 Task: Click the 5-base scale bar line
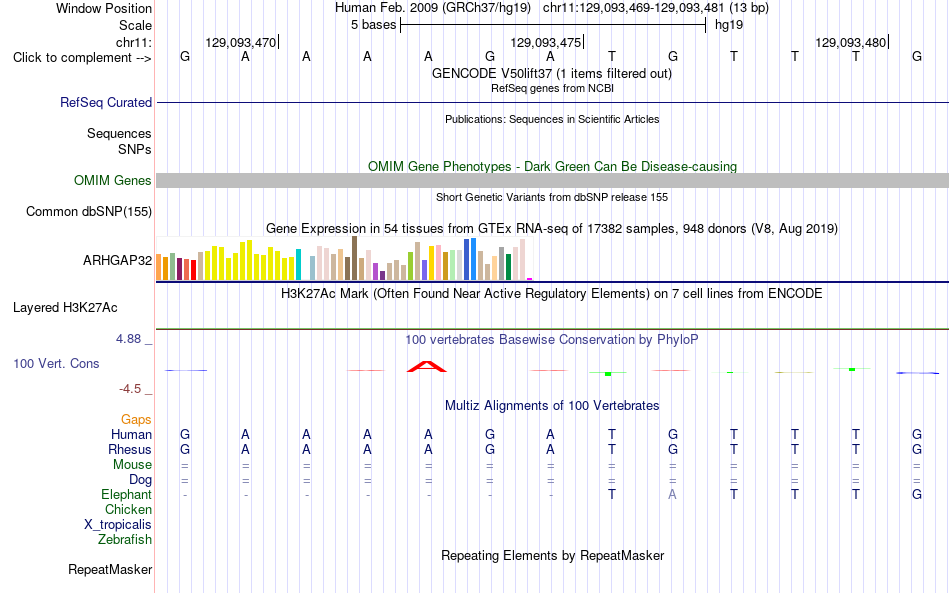point(553,25)
